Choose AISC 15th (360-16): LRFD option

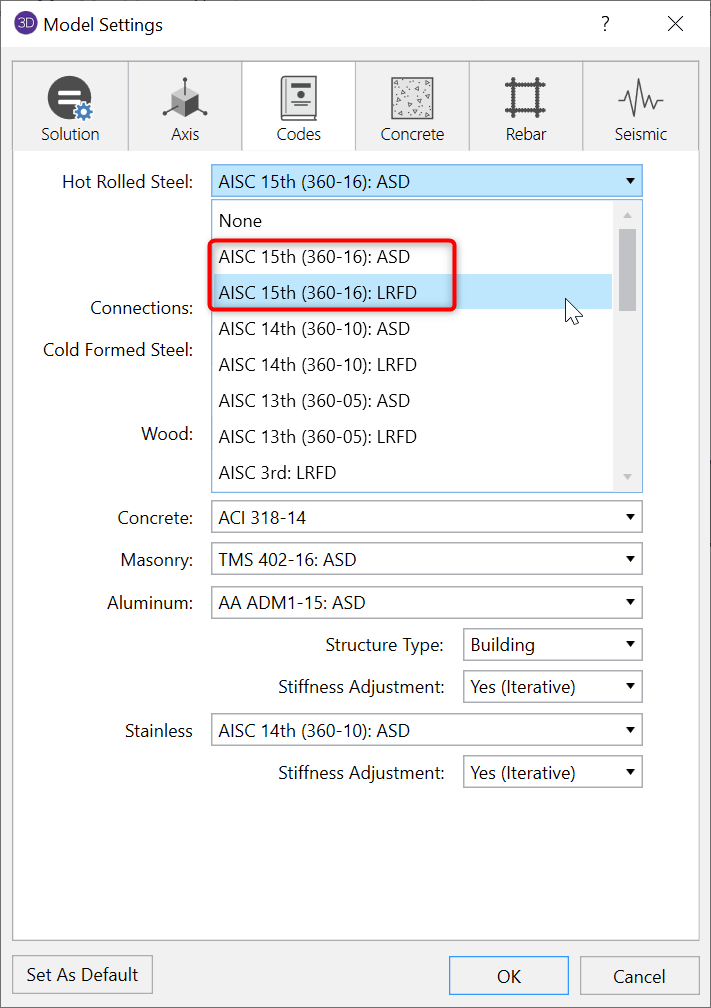317,293
